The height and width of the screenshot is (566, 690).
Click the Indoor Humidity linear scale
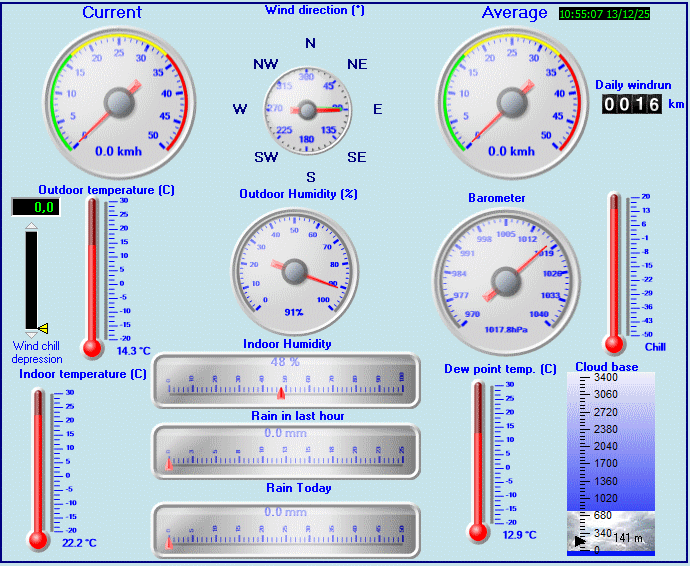coord(286,381)
